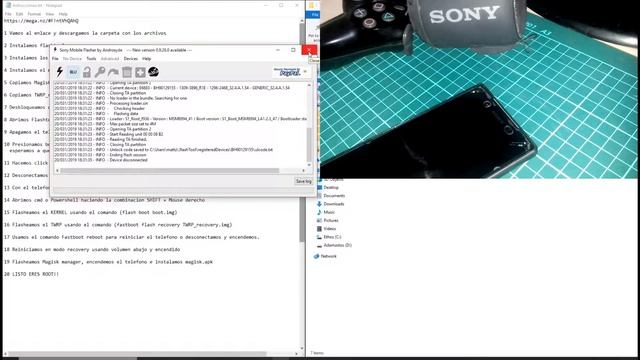Click the 'Ending flash session' log entry
This screenshot has height=360, width=640.
[x=100, y=155]
